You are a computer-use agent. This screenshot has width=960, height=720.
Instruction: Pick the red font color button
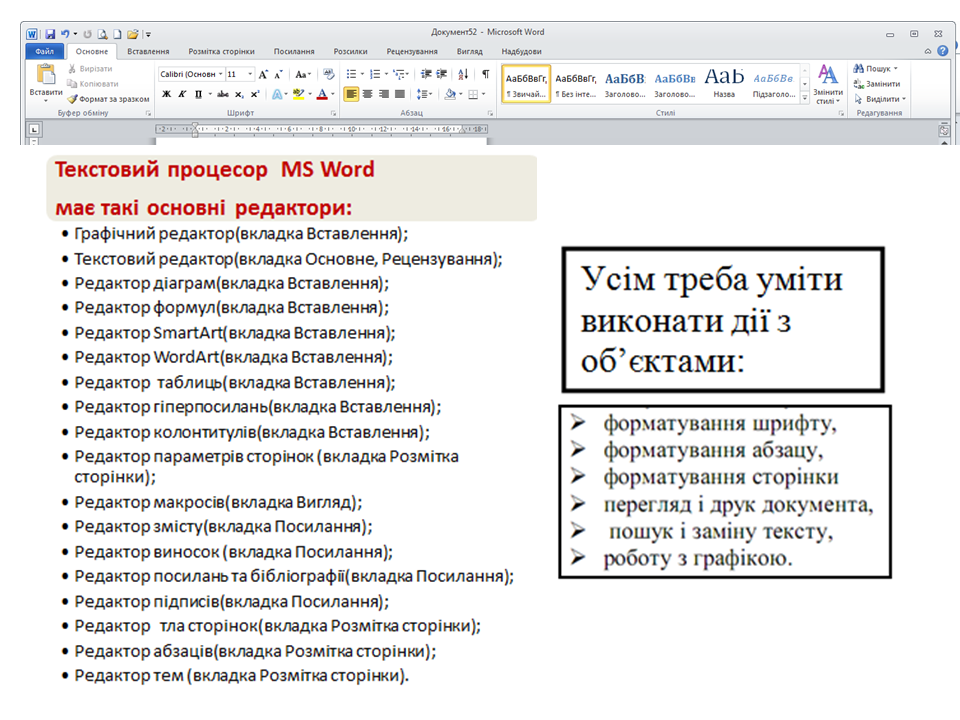pos(322,94)
